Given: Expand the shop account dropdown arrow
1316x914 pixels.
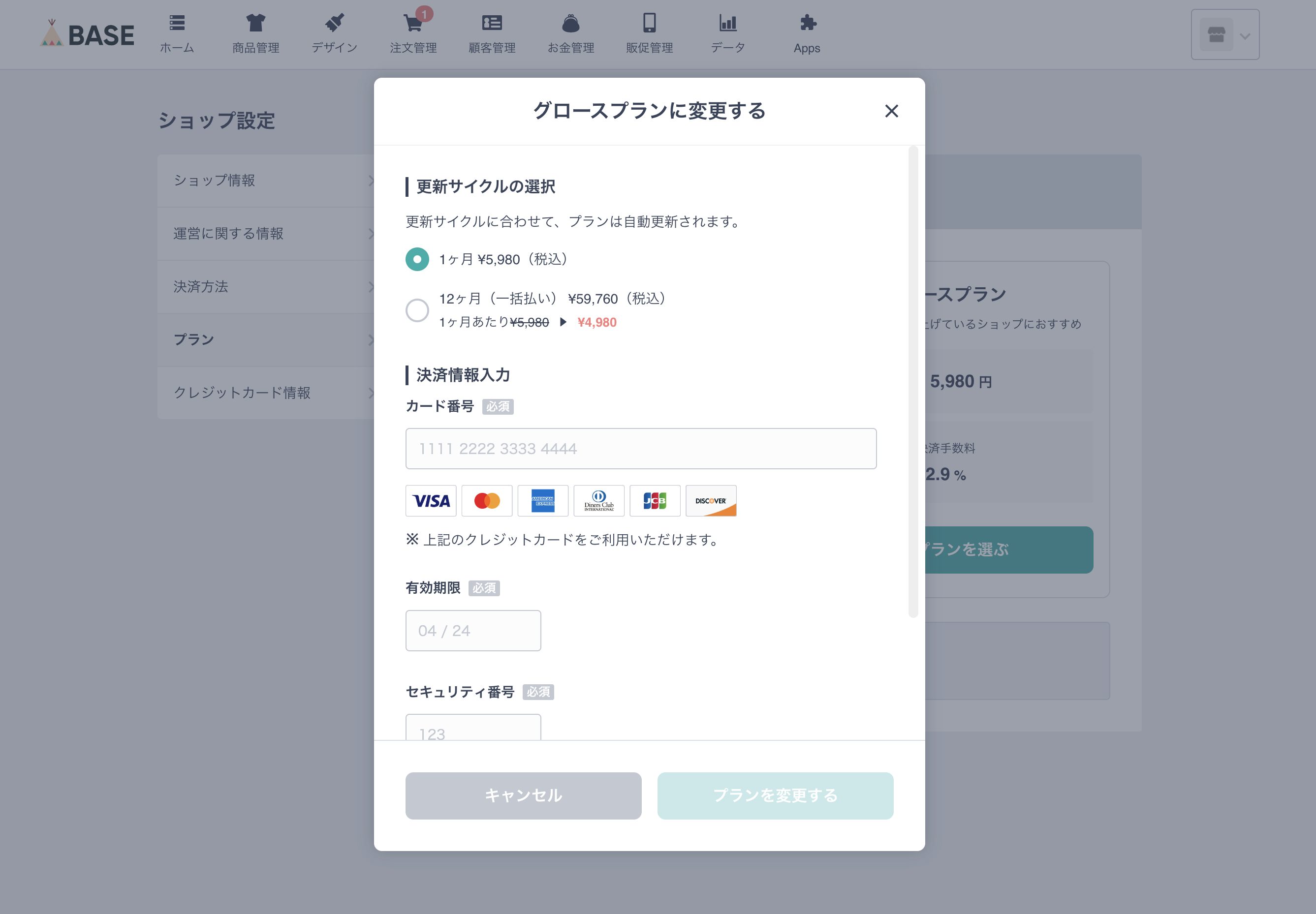Looking at the screenshot, I should [x=1244, y=36].
